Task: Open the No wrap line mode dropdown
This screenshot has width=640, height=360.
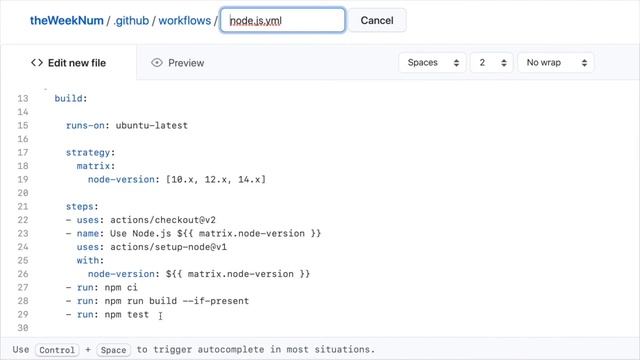Action: click(x=556, y=62)
